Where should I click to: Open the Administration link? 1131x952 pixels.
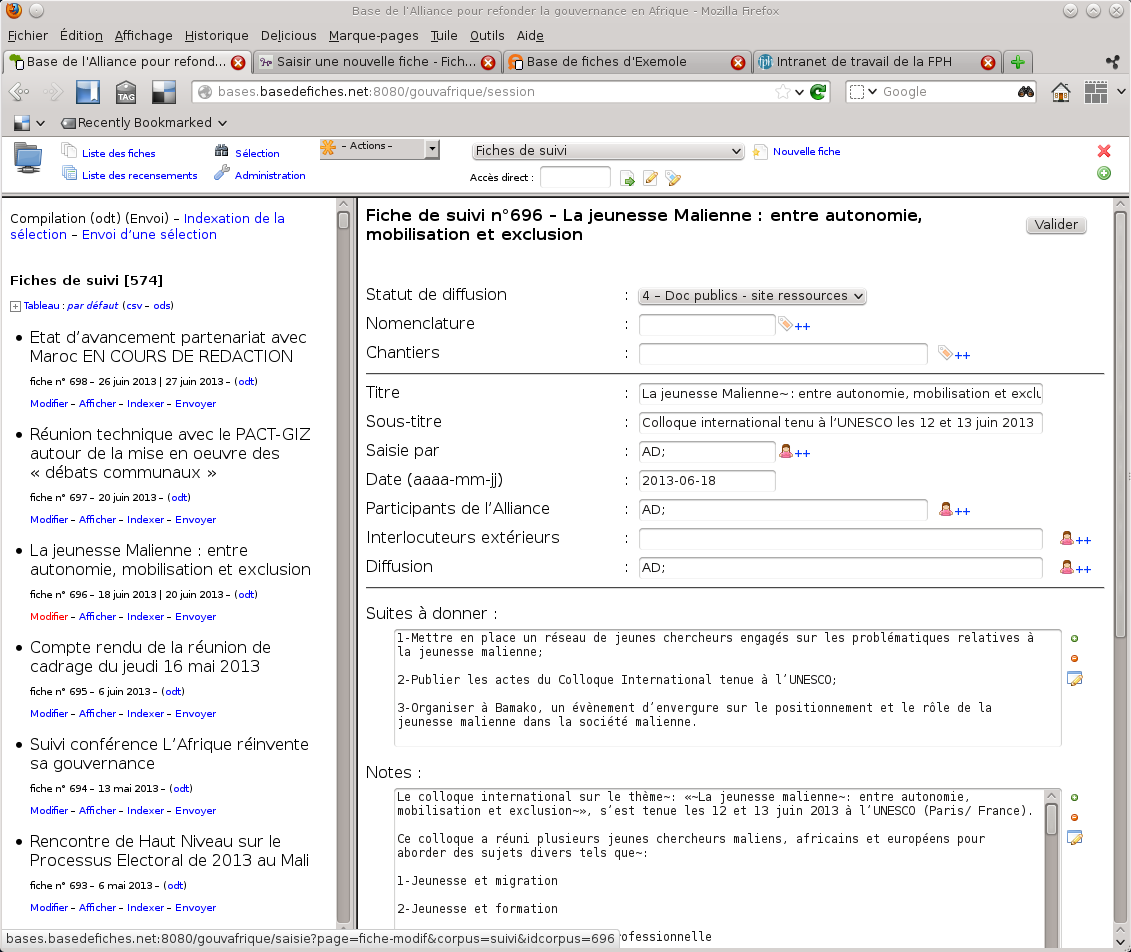[270, 175]
